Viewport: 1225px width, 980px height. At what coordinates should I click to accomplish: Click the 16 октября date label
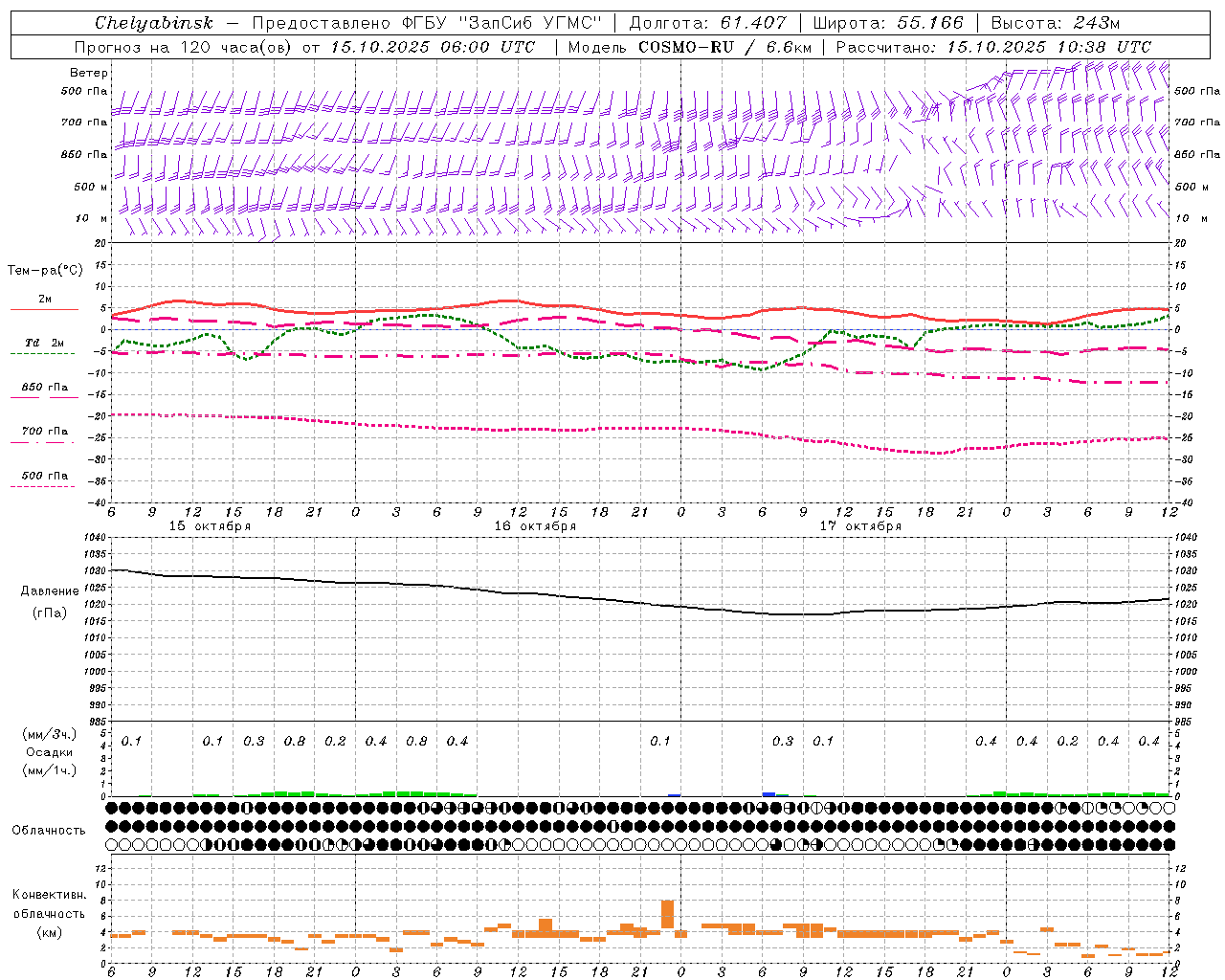[535, 526]
